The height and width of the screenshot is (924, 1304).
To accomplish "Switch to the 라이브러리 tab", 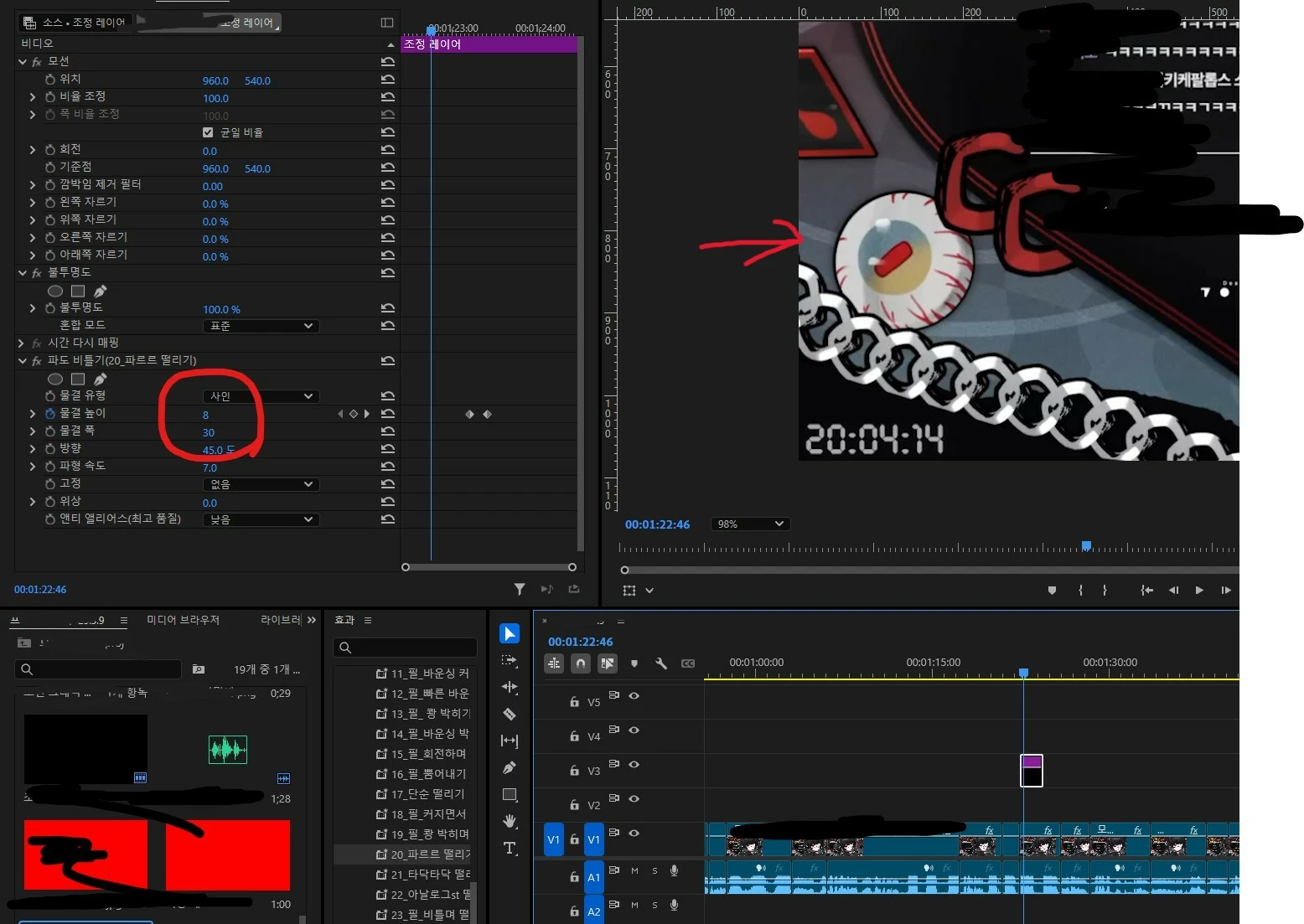I will [281, 620].
